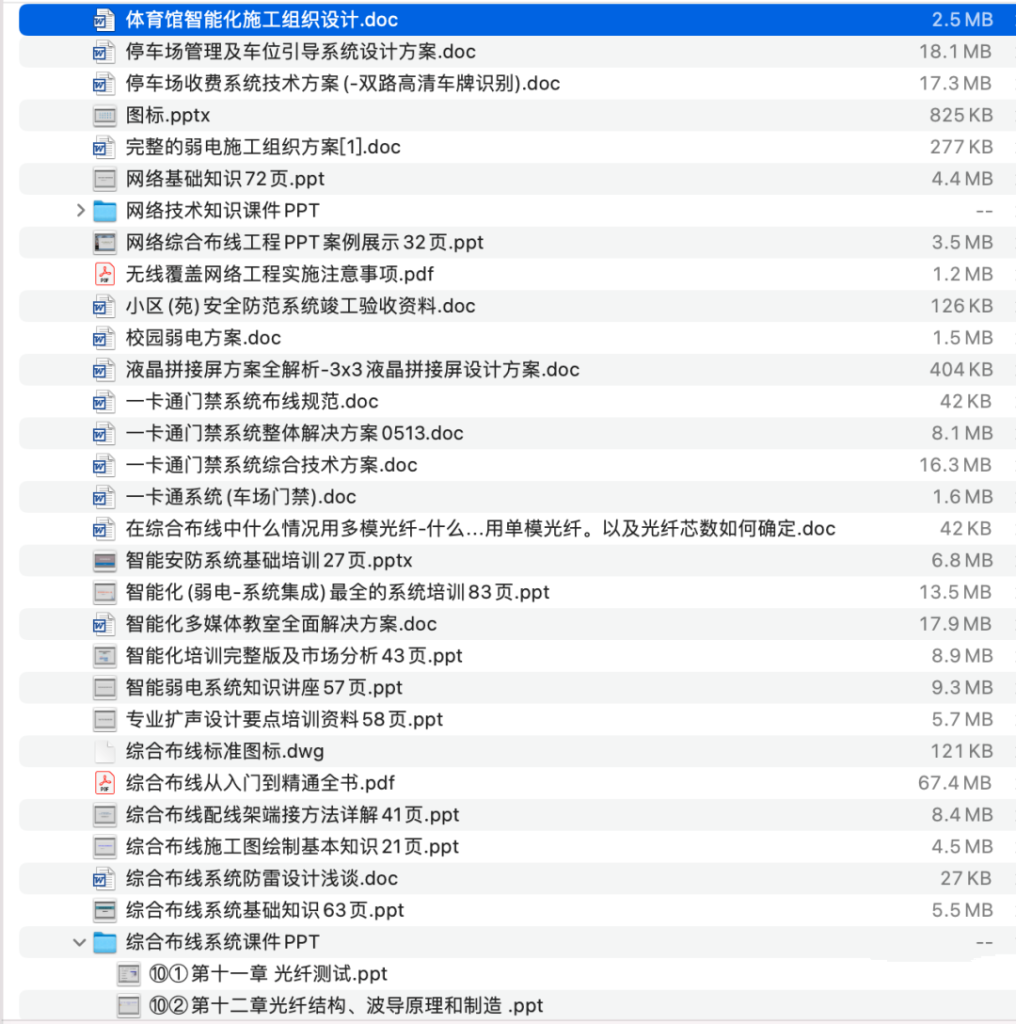Click the PPT icon for 专业扩声设计要点培训资料58页

tap(104, 719)
